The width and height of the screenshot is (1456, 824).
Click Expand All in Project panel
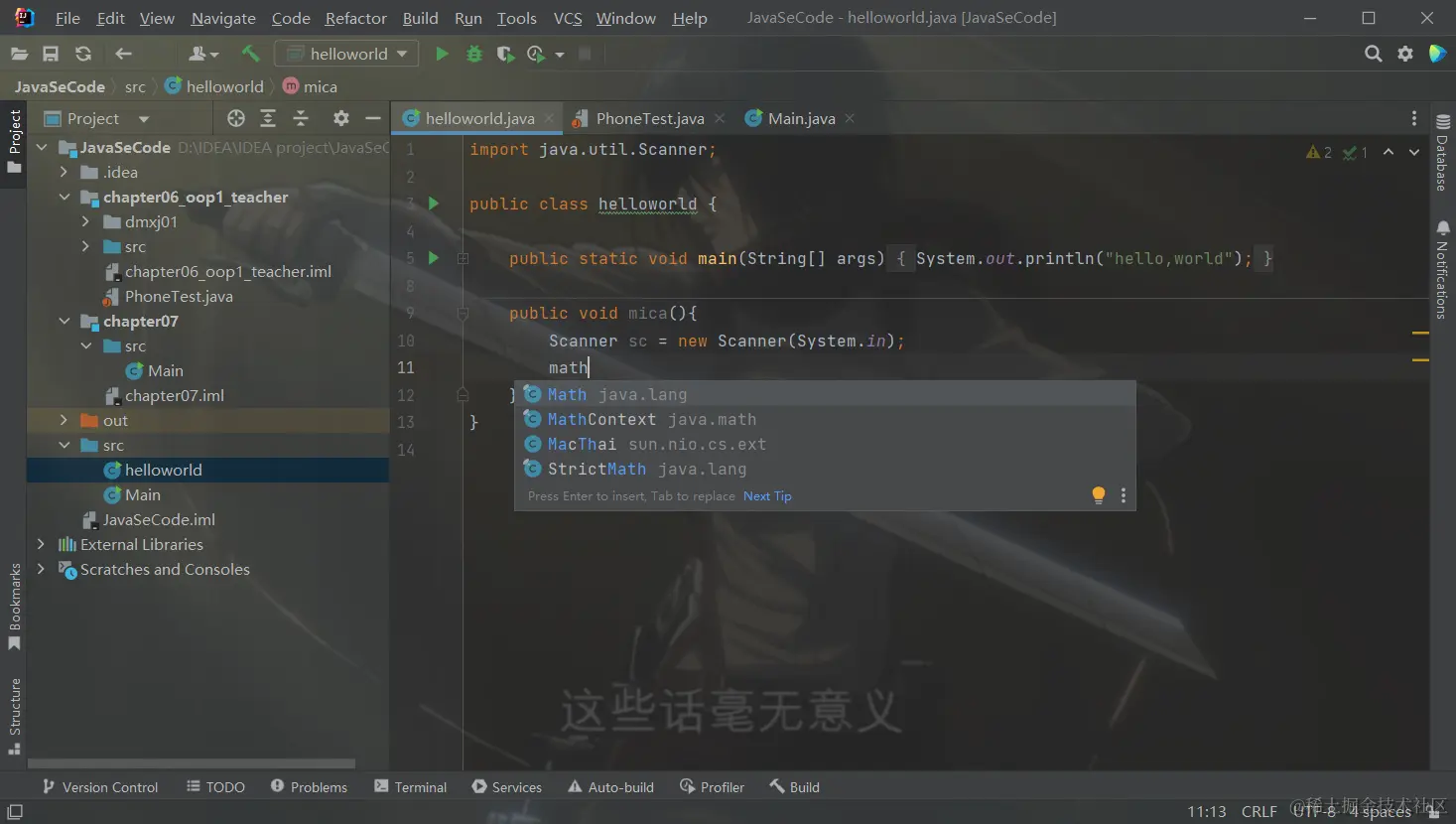(x=268, y=118)
